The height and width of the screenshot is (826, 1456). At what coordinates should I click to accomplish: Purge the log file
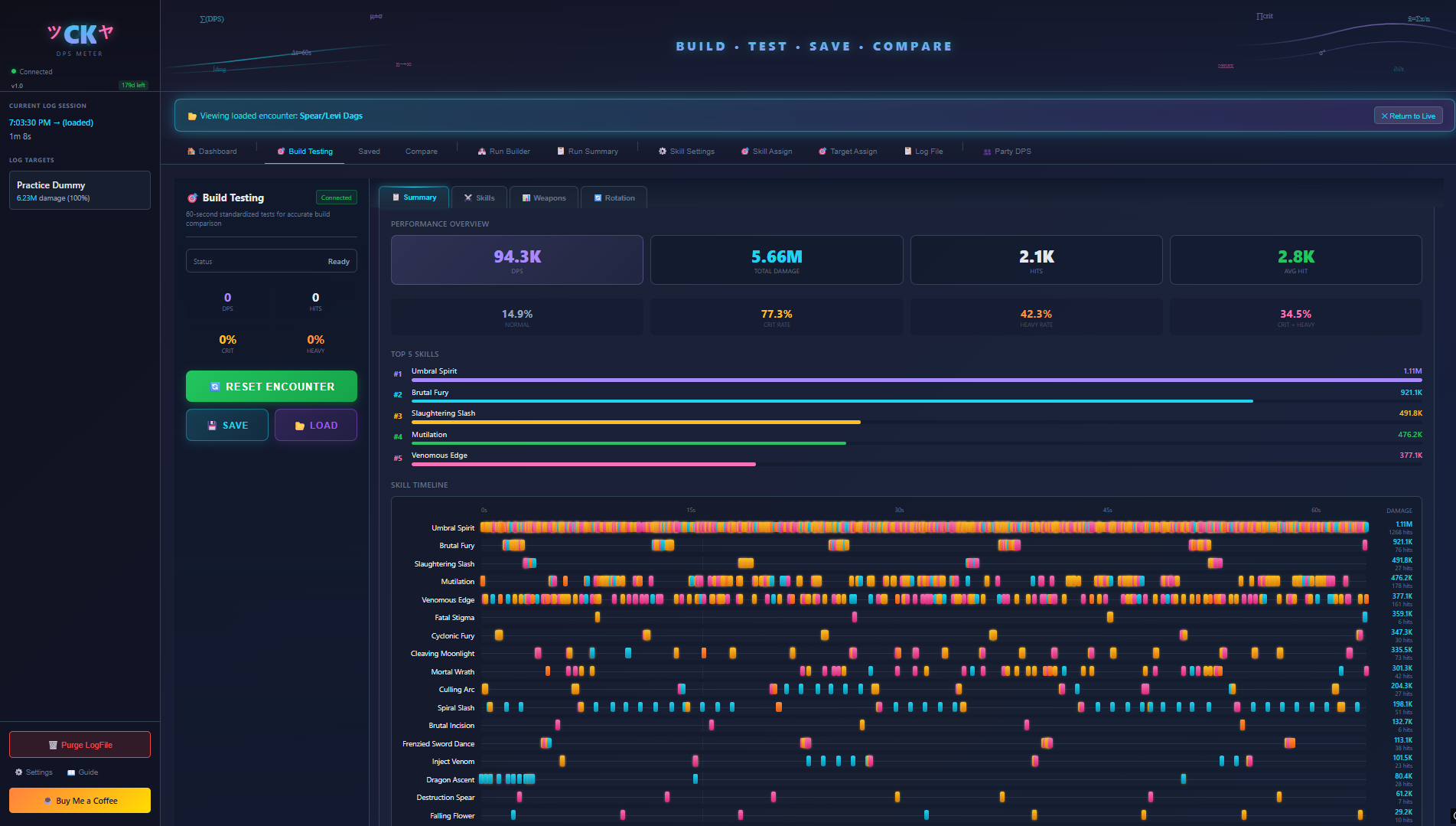[x=80, y=745]
